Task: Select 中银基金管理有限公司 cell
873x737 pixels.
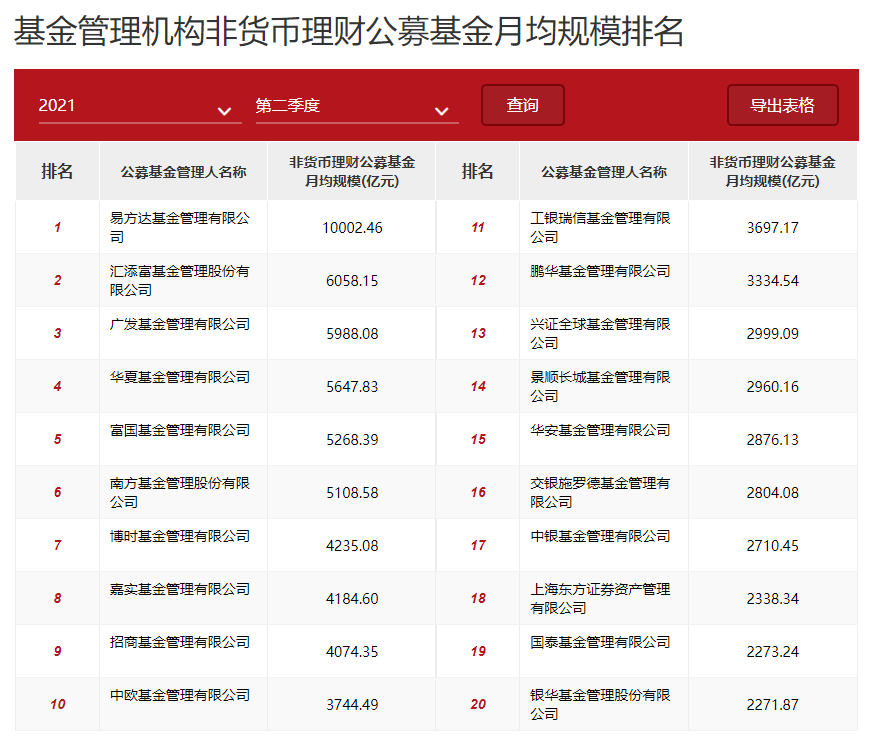Action: [604, 545]
